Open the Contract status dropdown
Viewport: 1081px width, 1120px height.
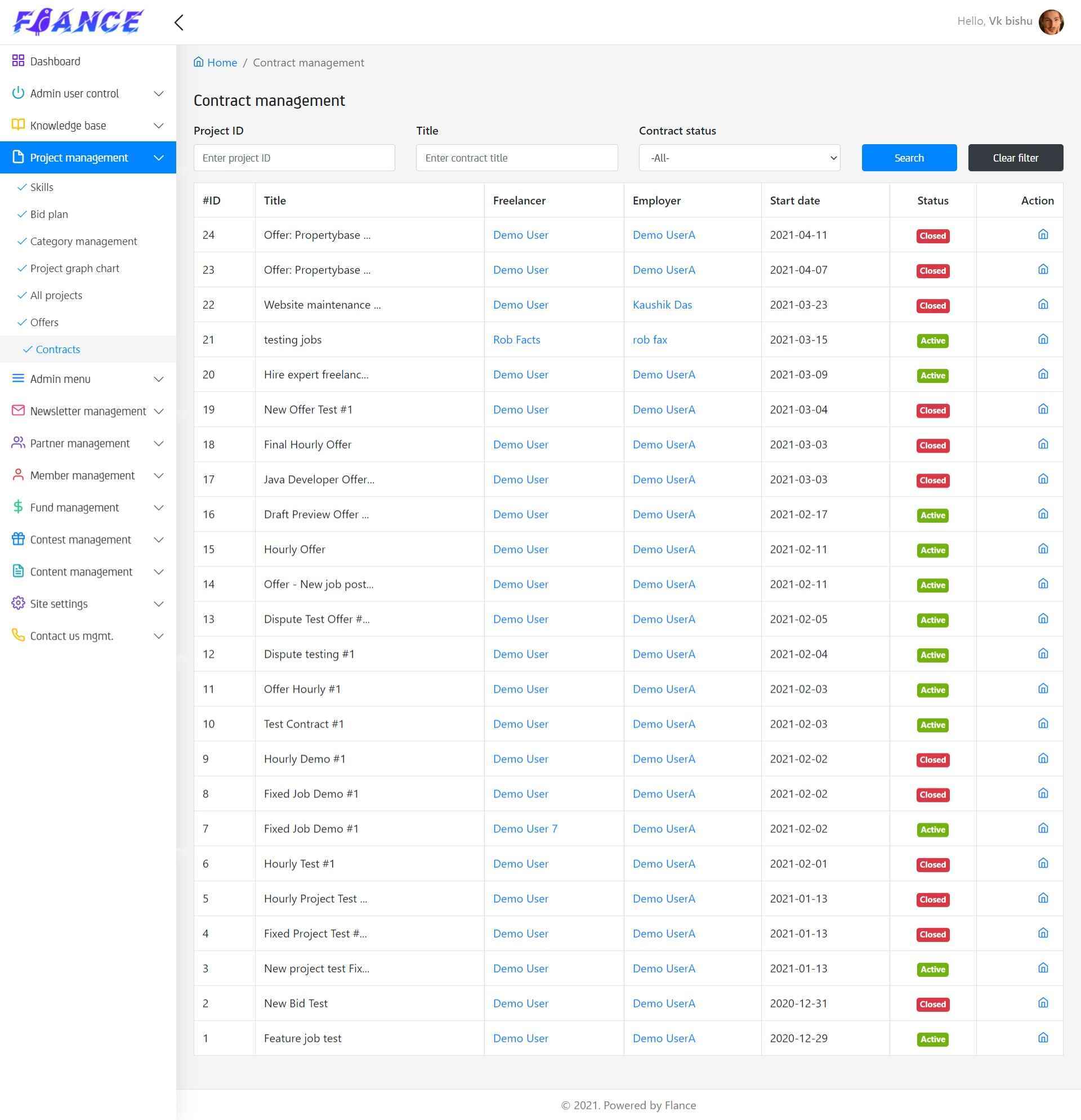[x=739, y=158]
